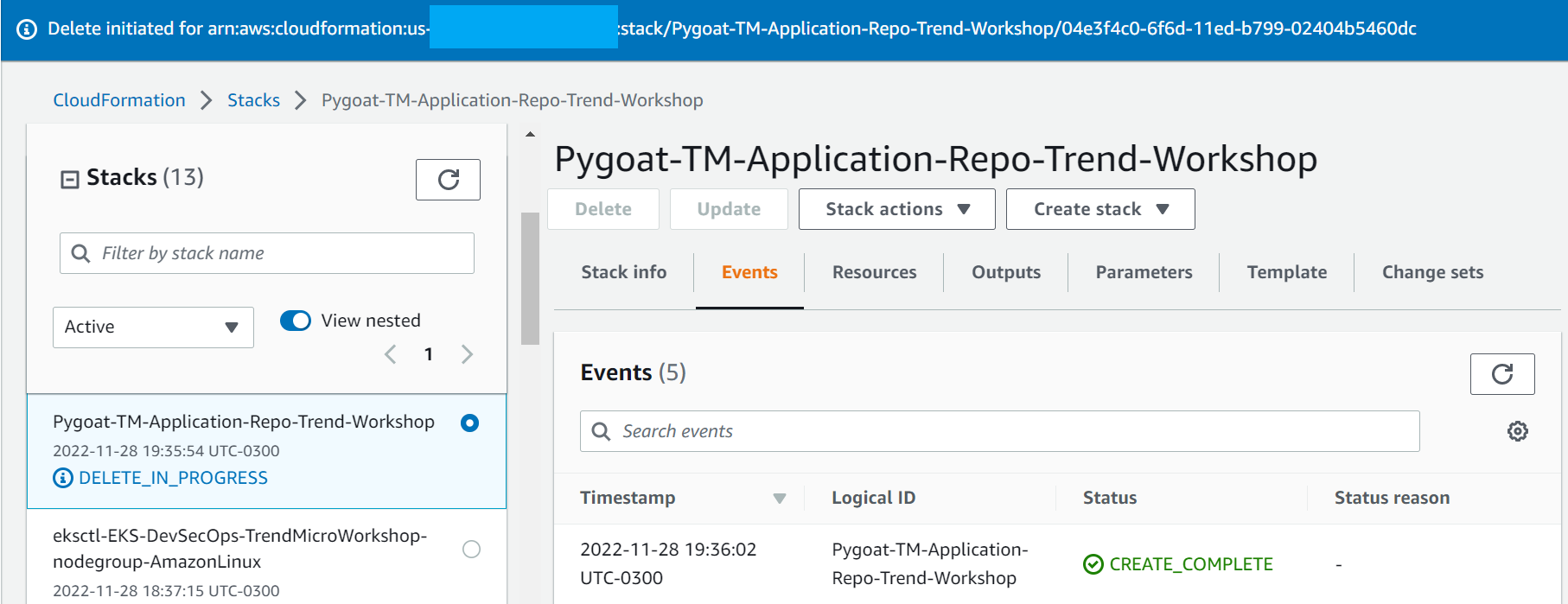Go to Stacks breadcrumb link
This screenshot has width=1568, height=604.
pos(253,100)
